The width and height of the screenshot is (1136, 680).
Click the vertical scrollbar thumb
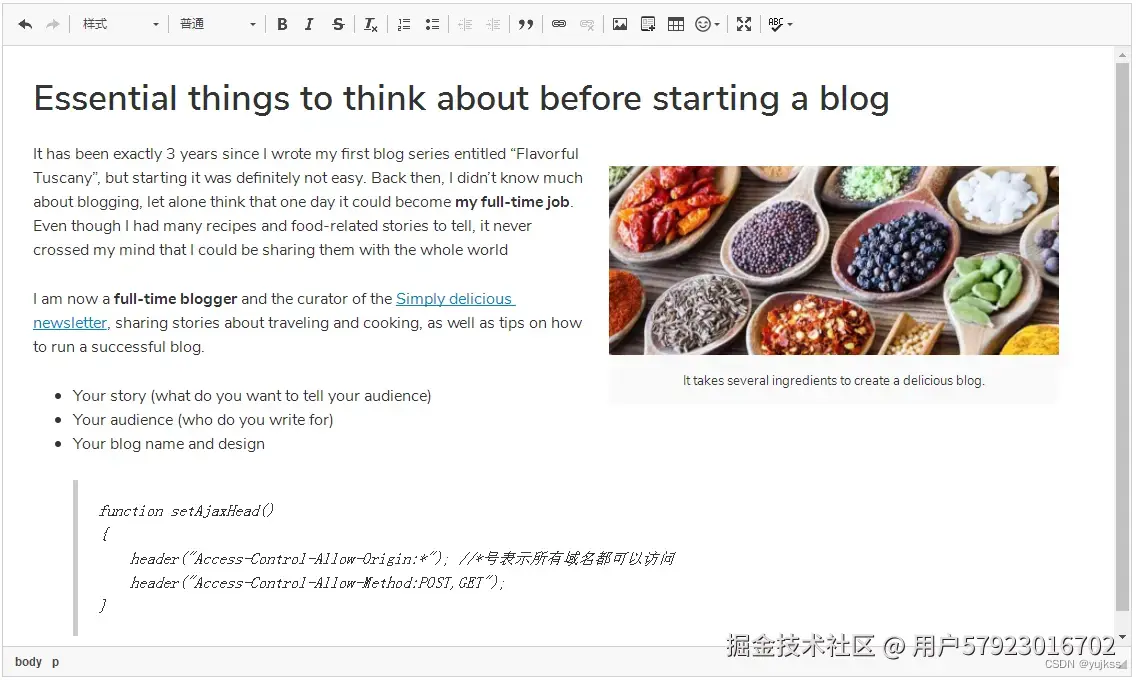[1122, 337]
